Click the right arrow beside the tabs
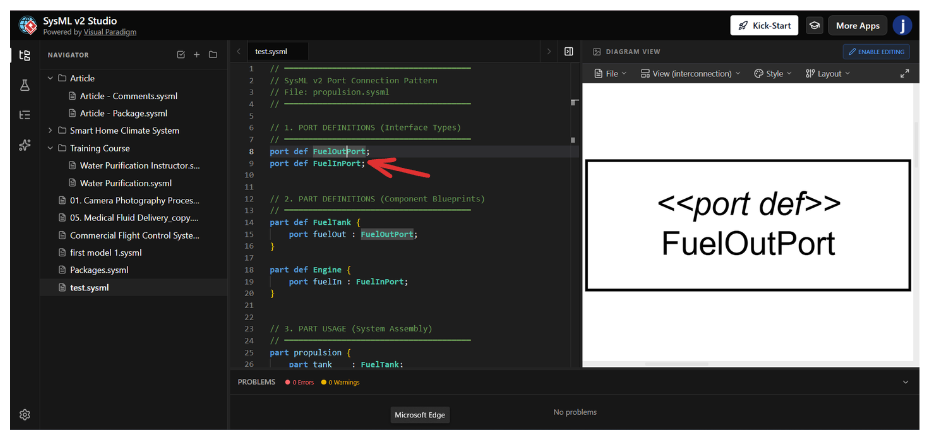Viewport: 929px width, 440px height. coord(549,52)
